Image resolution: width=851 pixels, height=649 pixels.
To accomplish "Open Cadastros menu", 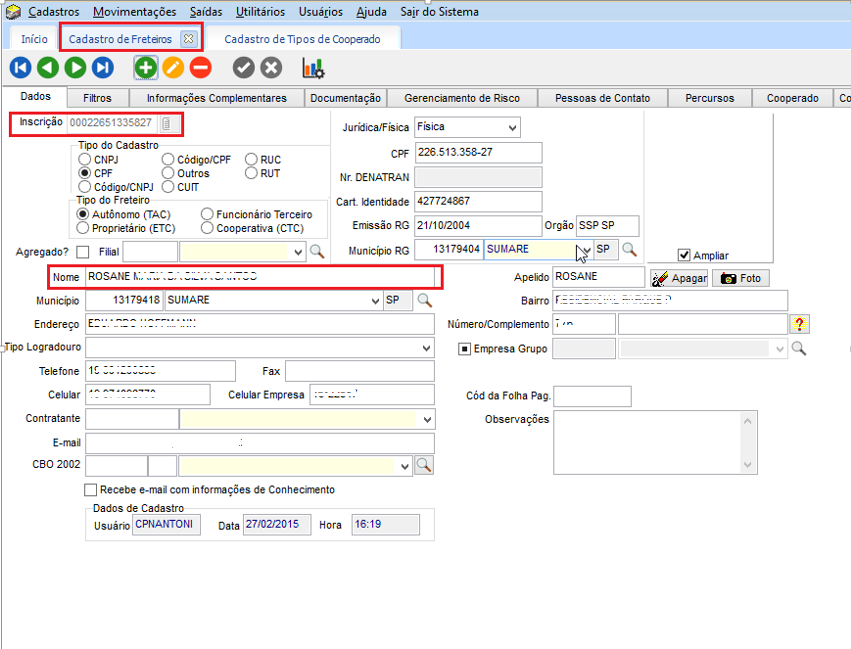I will 54,11.
